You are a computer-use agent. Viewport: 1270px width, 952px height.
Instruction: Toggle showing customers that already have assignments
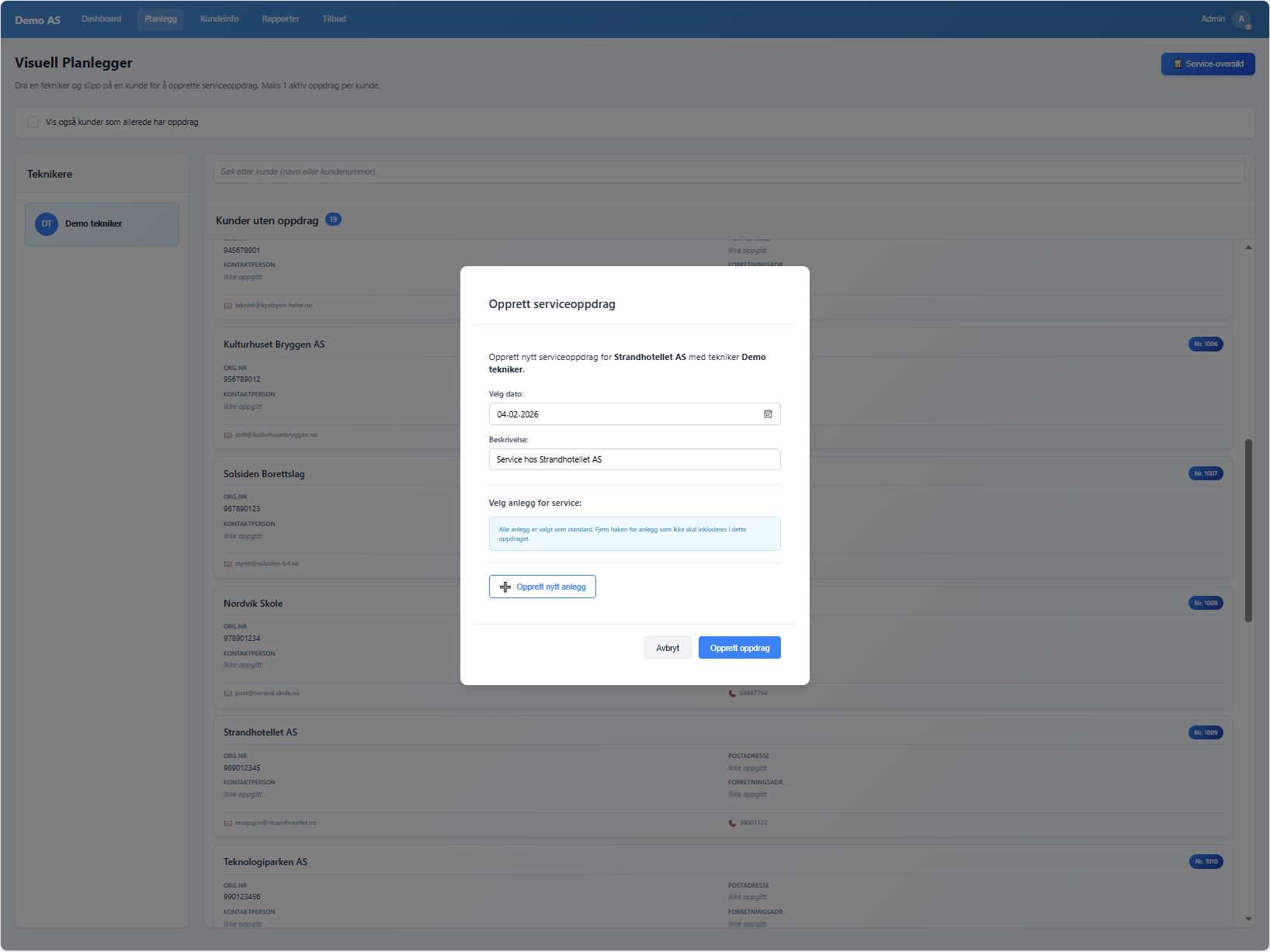click(33, 123)
